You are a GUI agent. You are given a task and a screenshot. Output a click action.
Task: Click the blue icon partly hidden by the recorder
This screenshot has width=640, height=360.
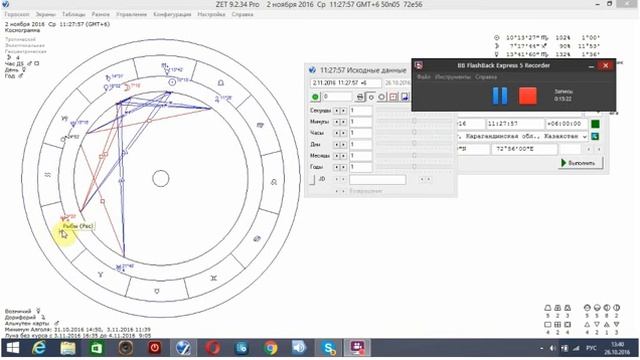pyautogui.click(x=404, y=97)
